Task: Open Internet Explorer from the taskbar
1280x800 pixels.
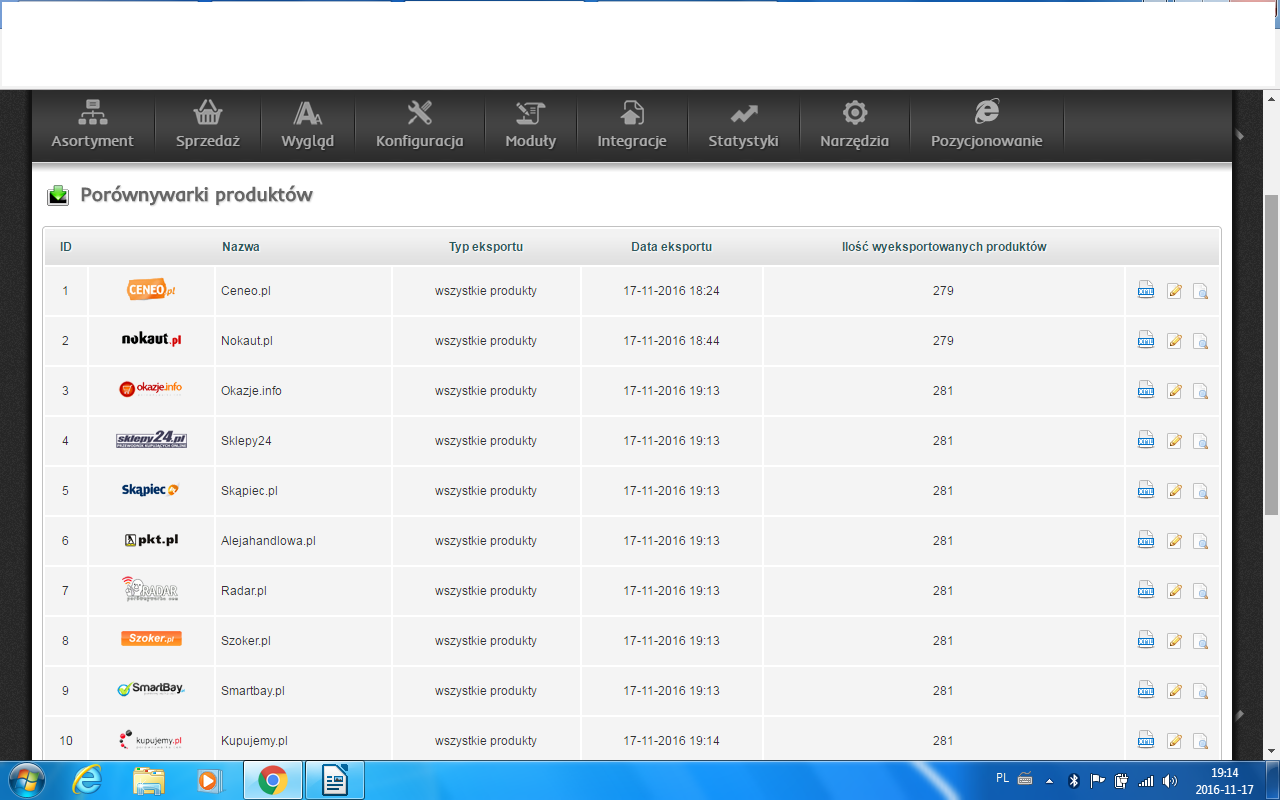Action: click(87, 780)
